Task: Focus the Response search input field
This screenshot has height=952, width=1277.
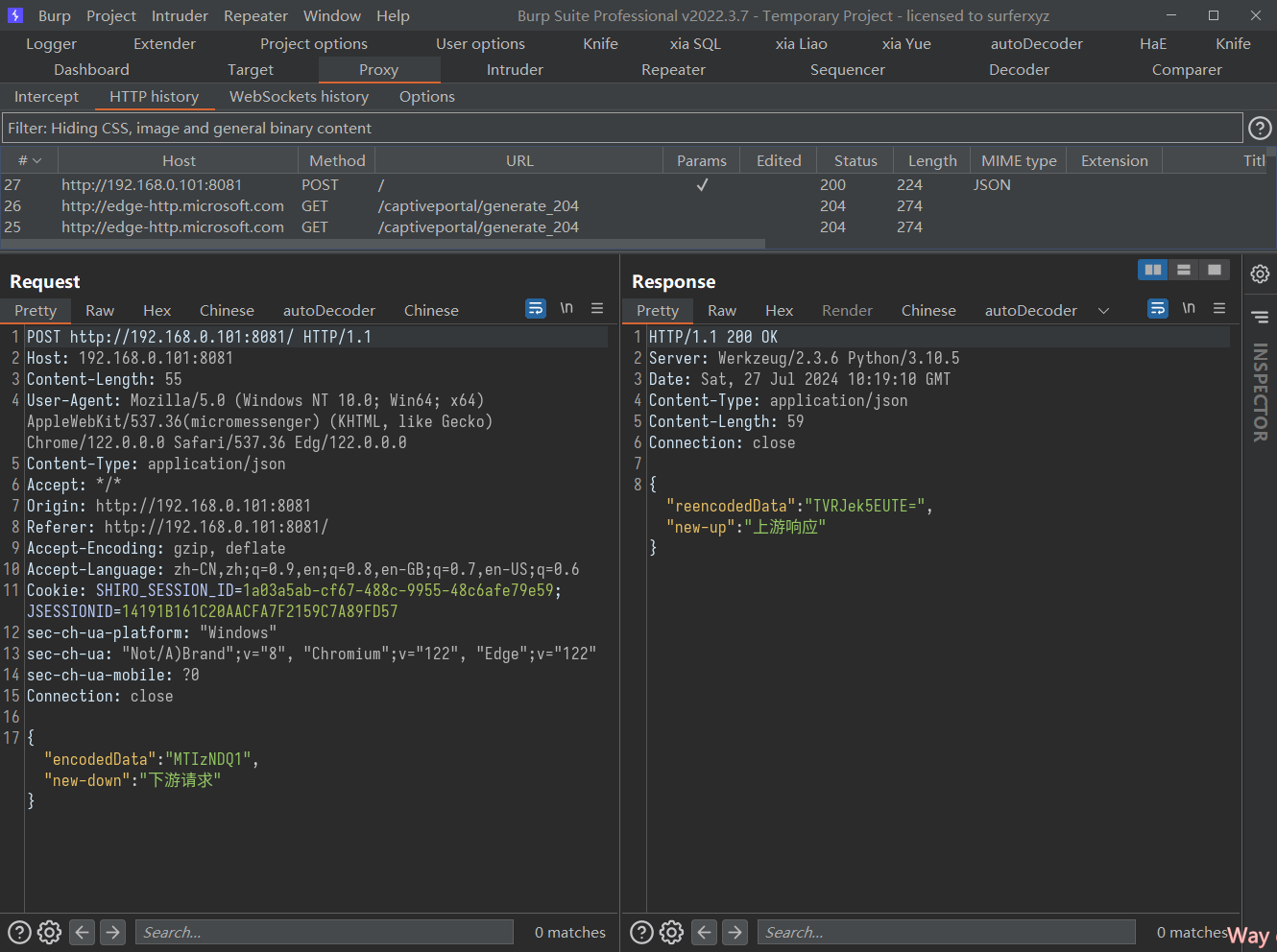Action: click(x=946, y=932)
